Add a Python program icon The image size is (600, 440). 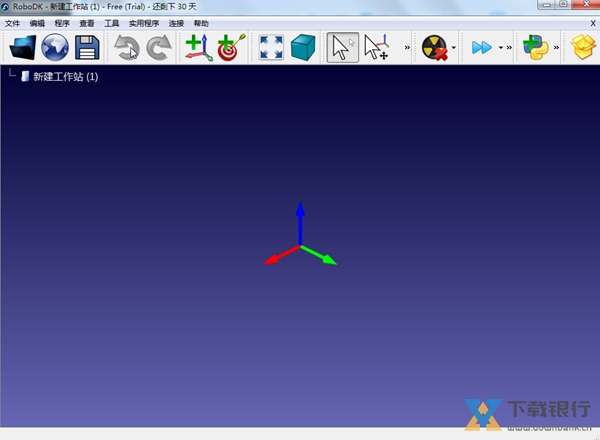[x=535, y=47]
